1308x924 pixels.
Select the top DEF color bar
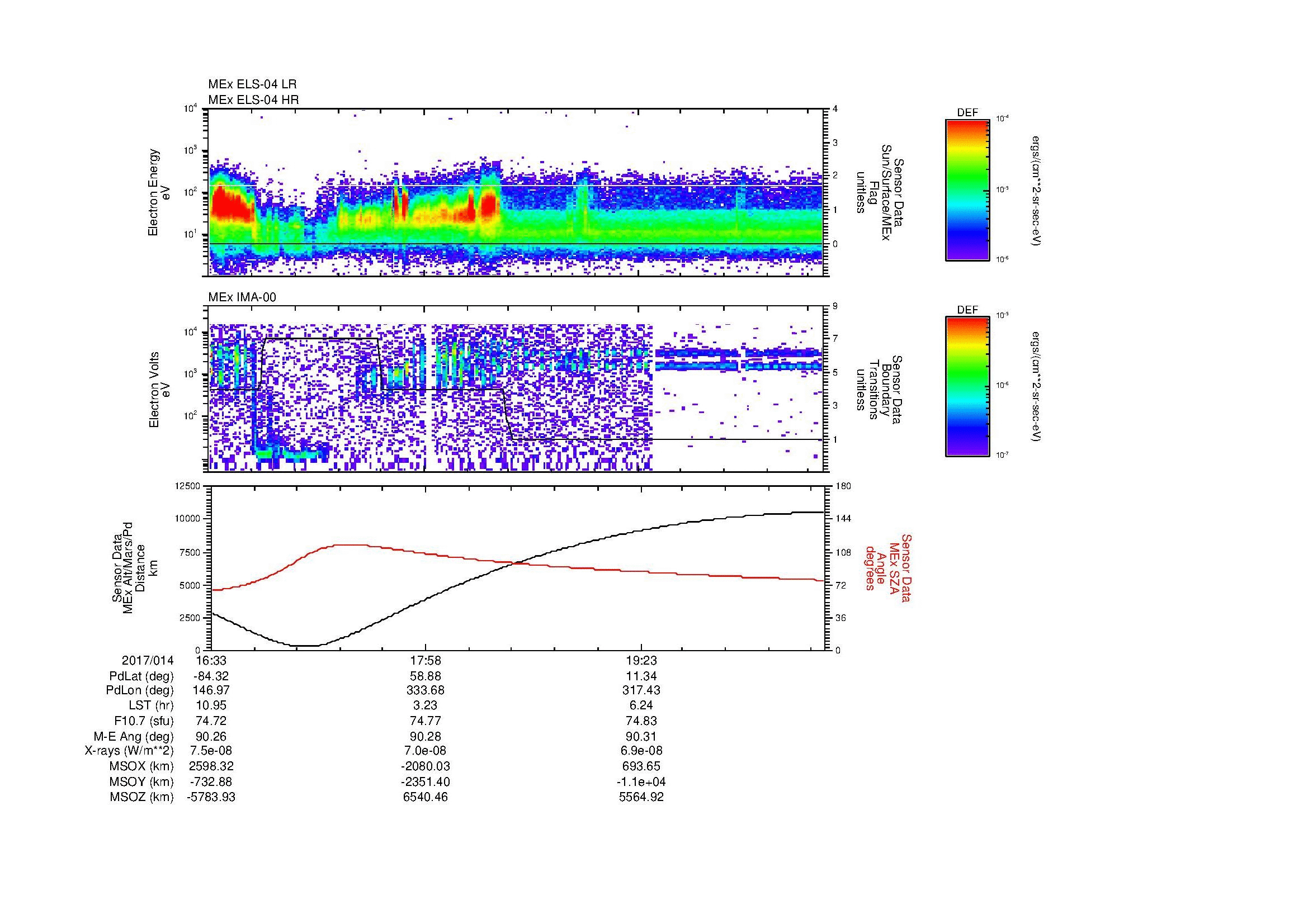pos(967,189)
